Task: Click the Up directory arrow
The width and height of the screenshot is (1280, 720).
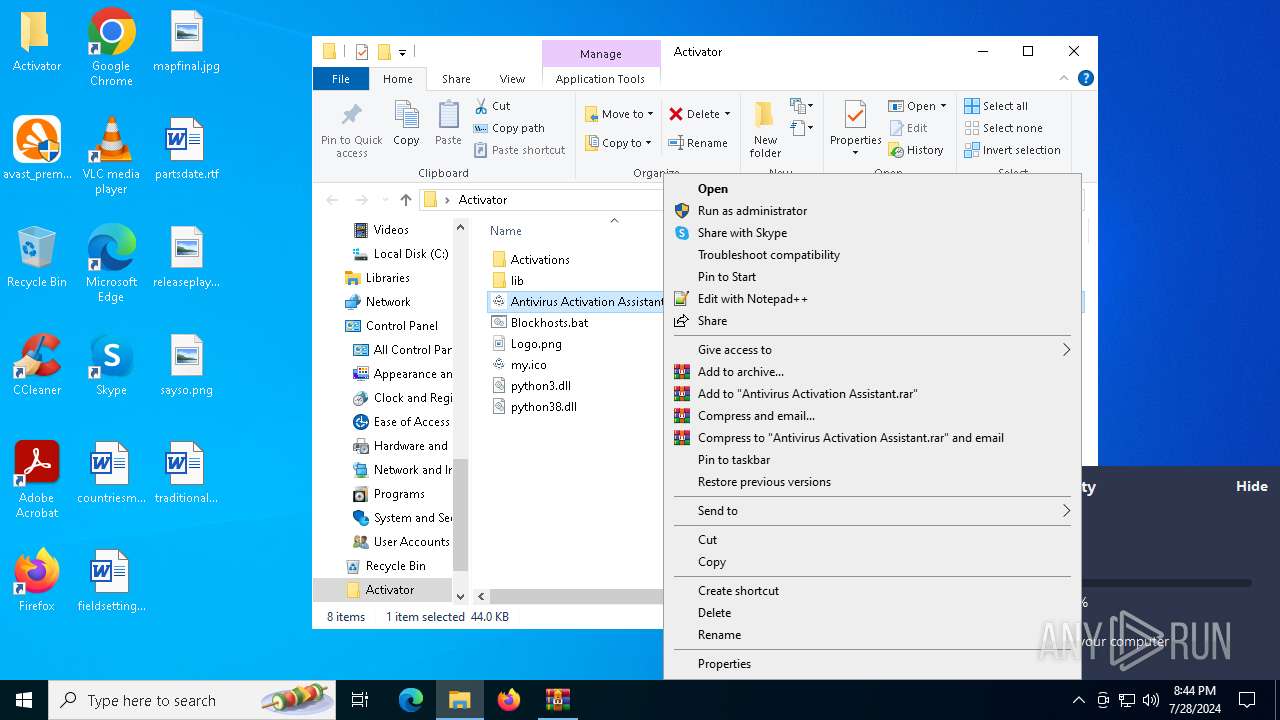Action: point(405,200)
